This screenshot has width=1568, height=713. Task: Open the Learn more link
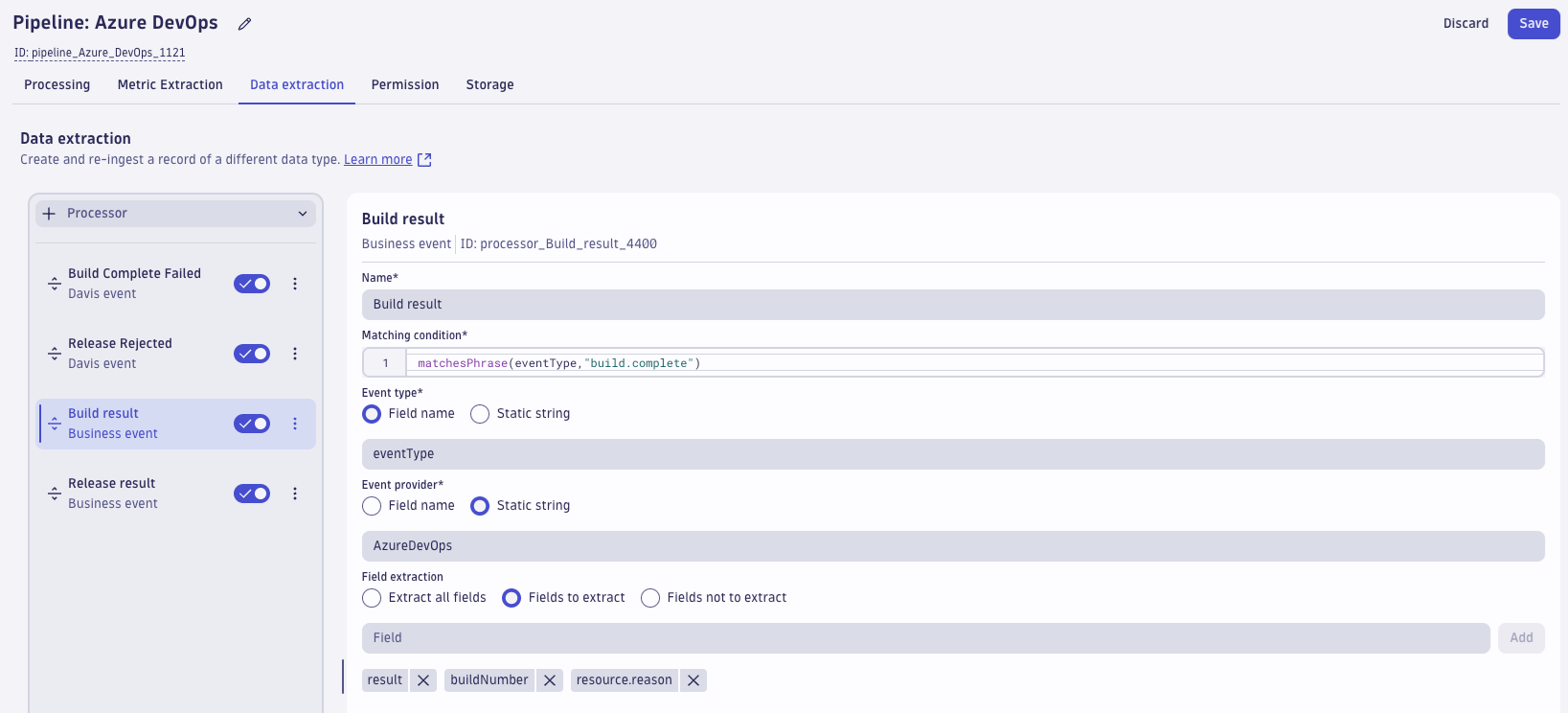click(378, 160)
